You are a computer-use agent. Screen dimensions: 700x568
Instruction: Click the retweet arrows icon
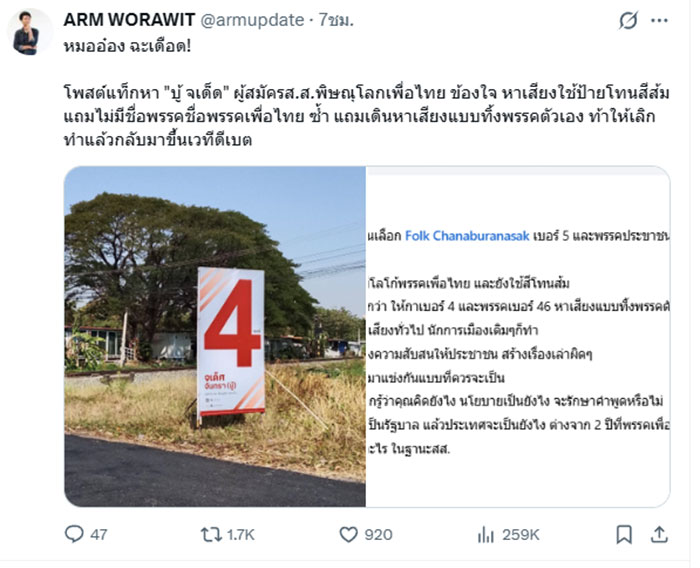click(211, 534)
